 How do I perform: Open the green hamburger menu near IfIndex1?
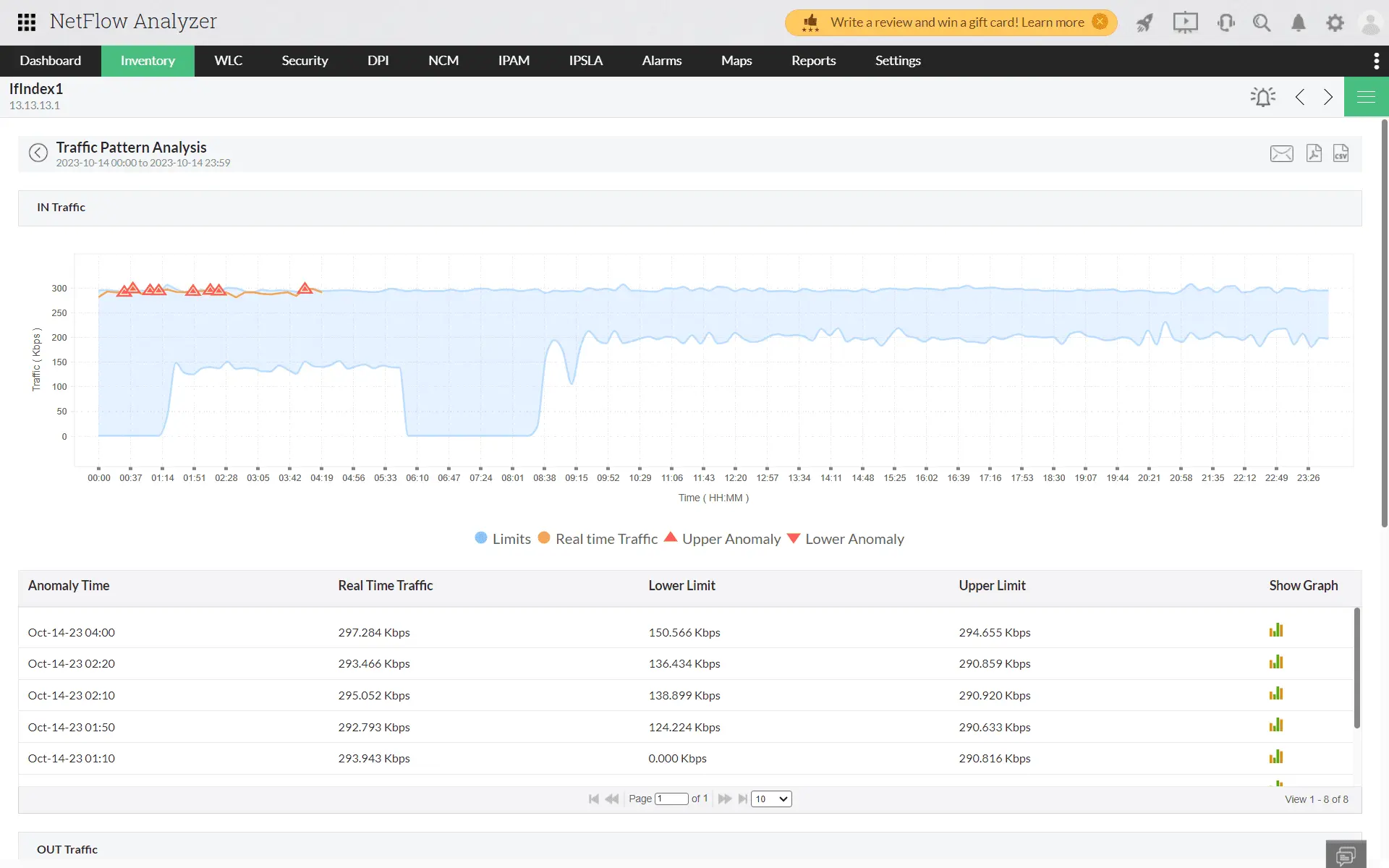point(1367,96)
